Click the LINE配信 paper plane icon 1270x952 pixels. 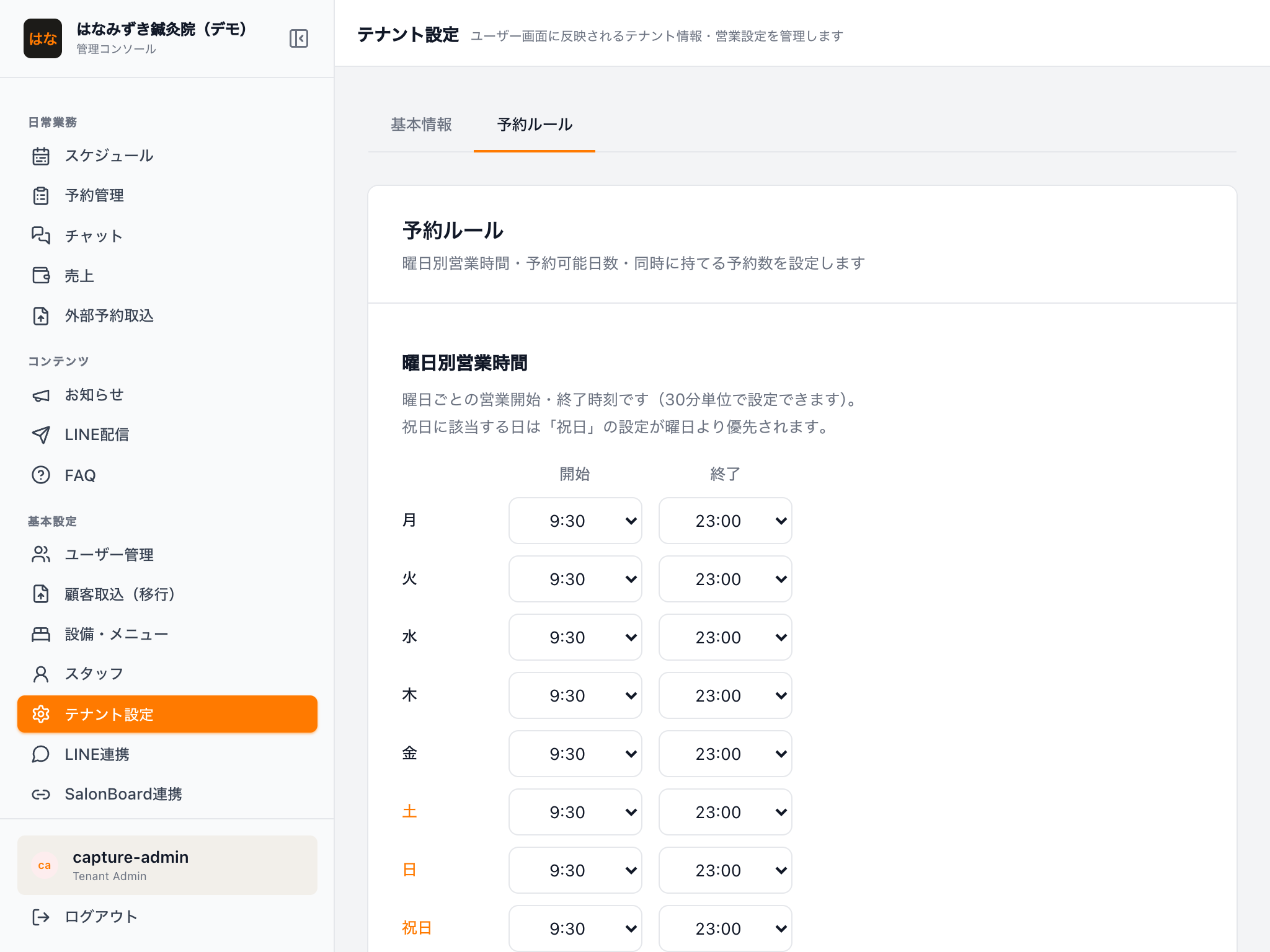pos(41,435)
